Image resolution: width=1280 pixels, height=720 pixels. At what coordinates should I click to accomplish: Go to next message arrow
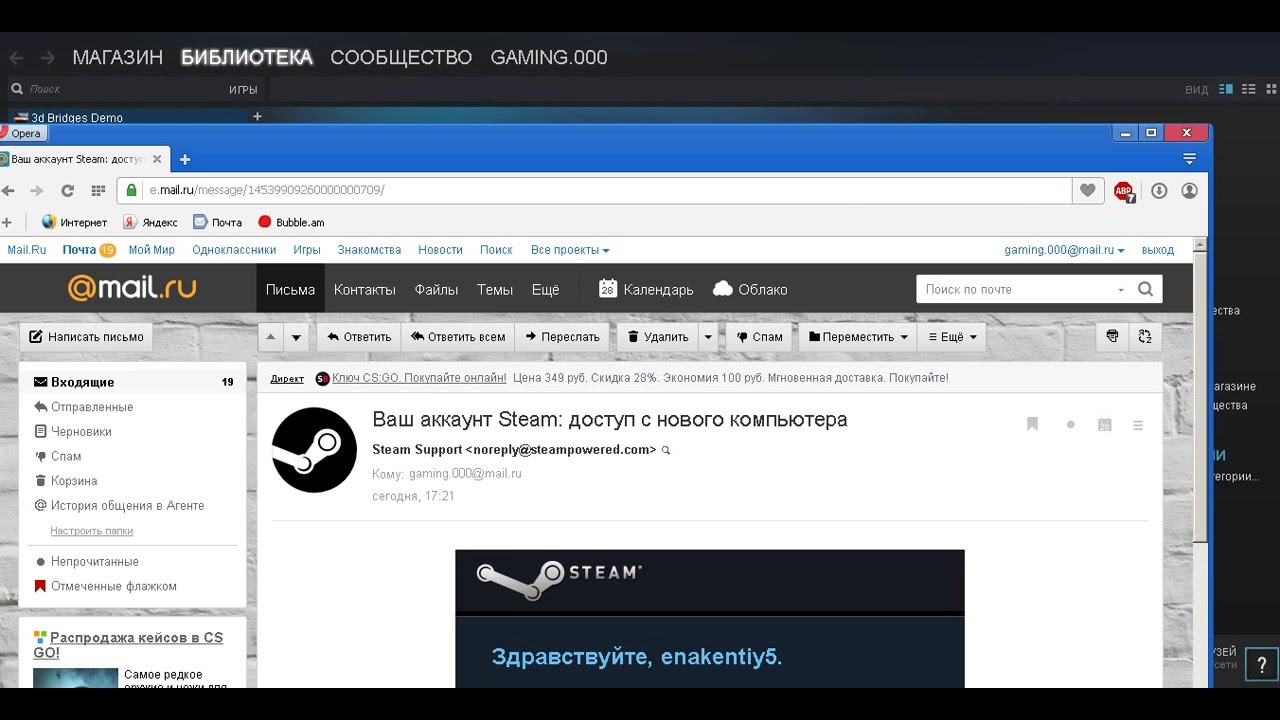tap(296, 337)
